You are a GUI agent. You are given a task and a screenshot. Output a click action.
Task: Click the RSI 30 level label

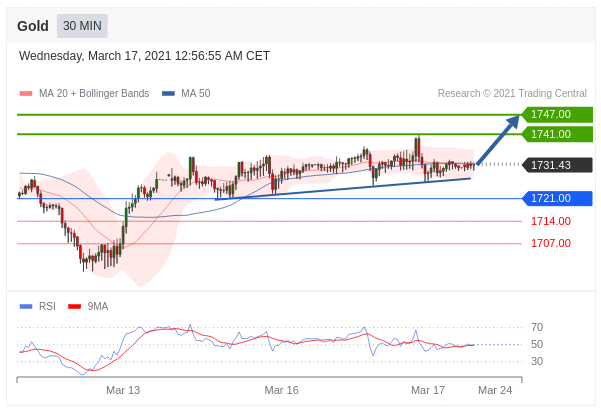tap(537, 361)
